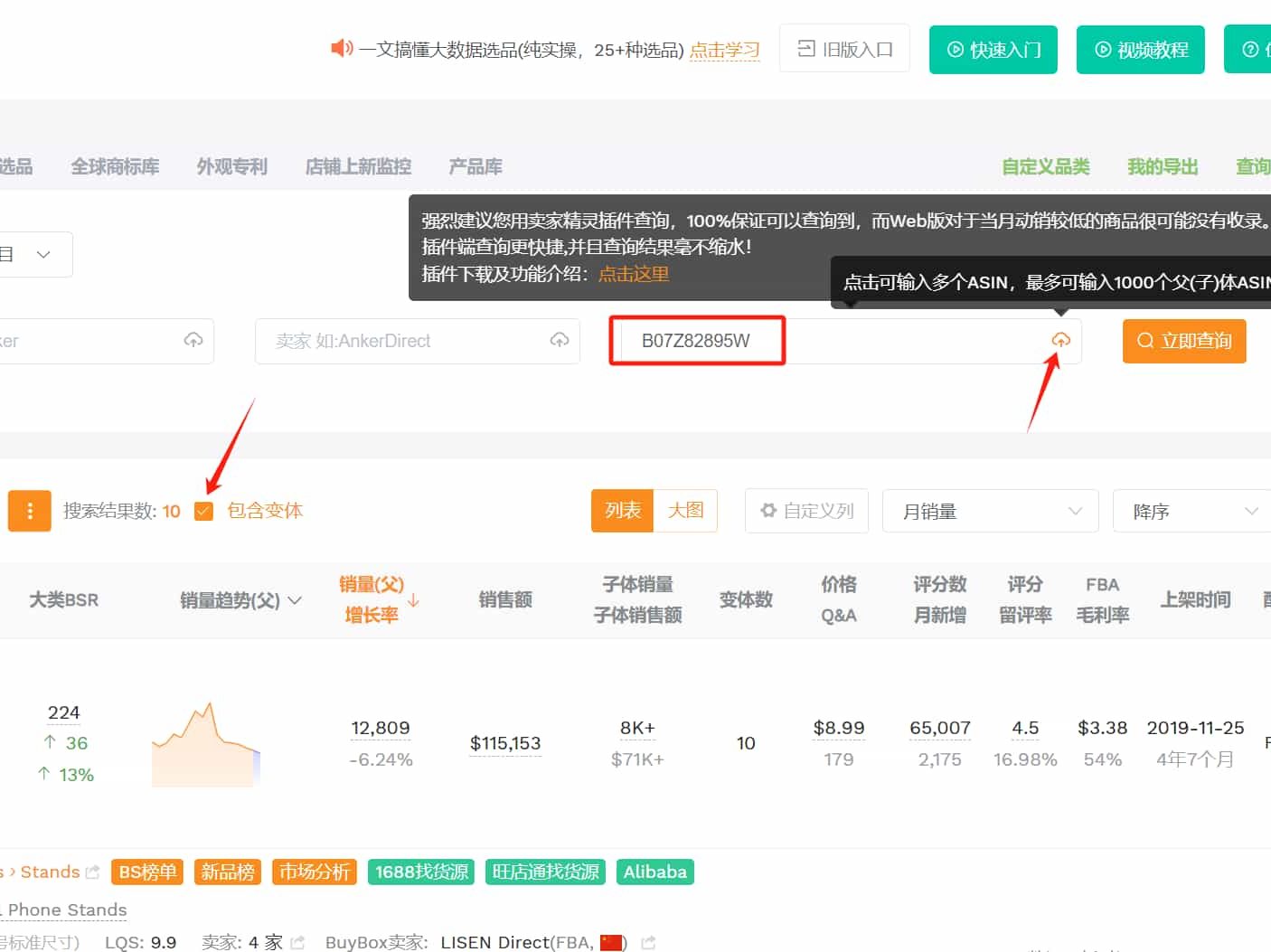Select the 列表 view toggle
The width and height of the screenshot is (1271, 952).
click(622, 511)
